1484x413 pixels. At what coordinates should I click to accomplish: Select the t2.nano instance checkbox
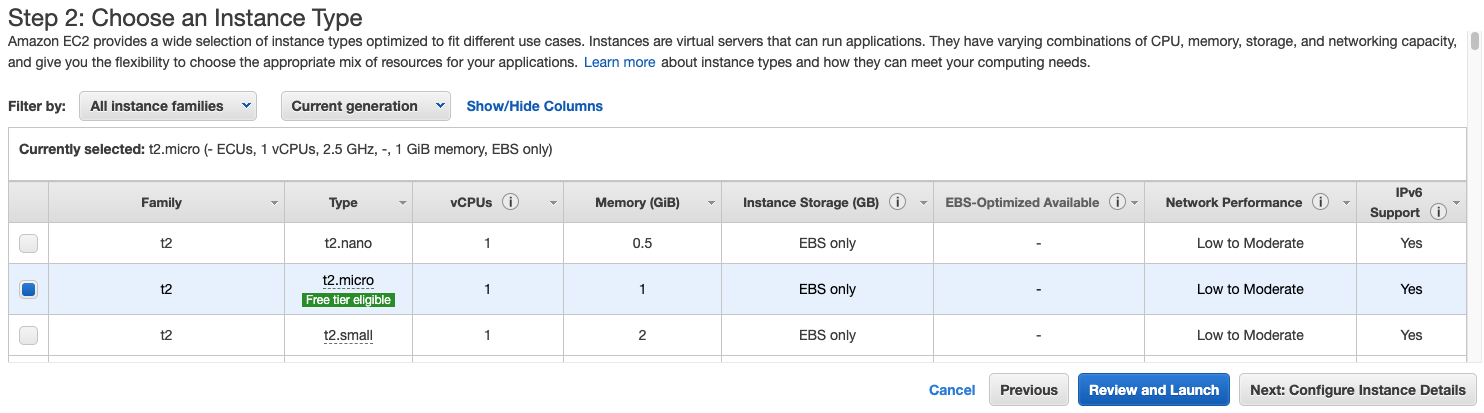29,243
